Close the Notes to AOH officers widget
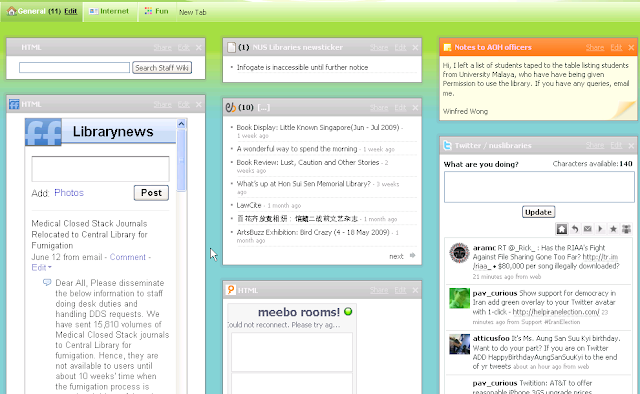 [x=631, y=47]
